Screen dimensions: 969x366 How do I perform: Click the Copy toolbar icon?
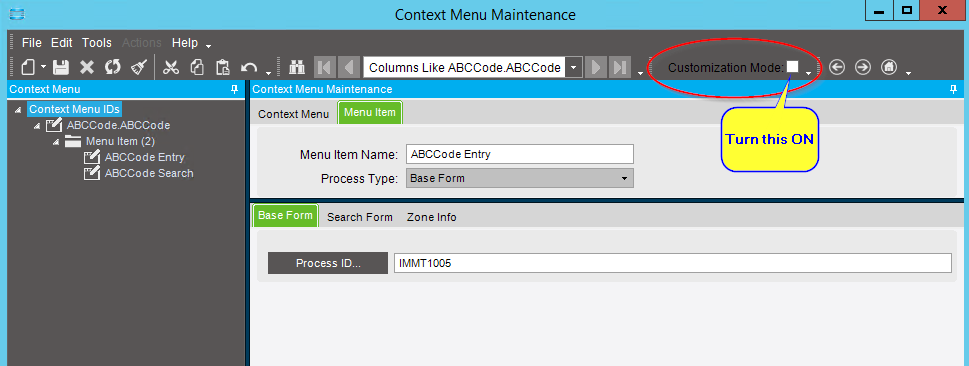pos(197,67)
